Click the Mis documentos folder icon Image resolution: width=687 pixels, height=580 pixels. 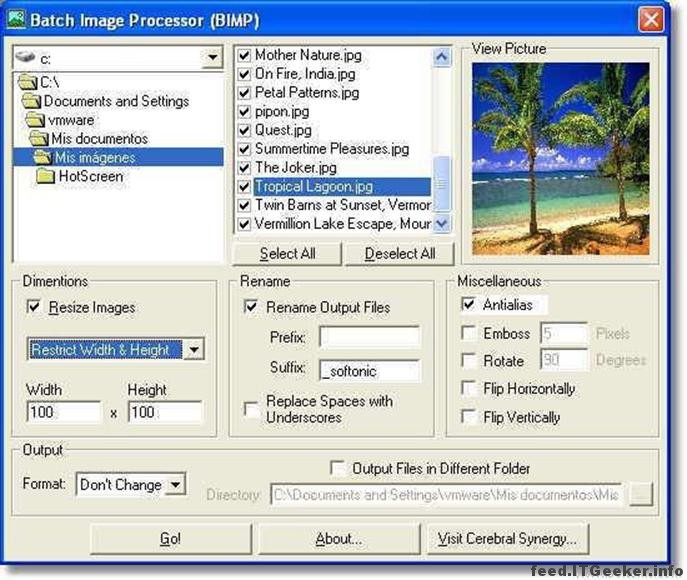39,138
